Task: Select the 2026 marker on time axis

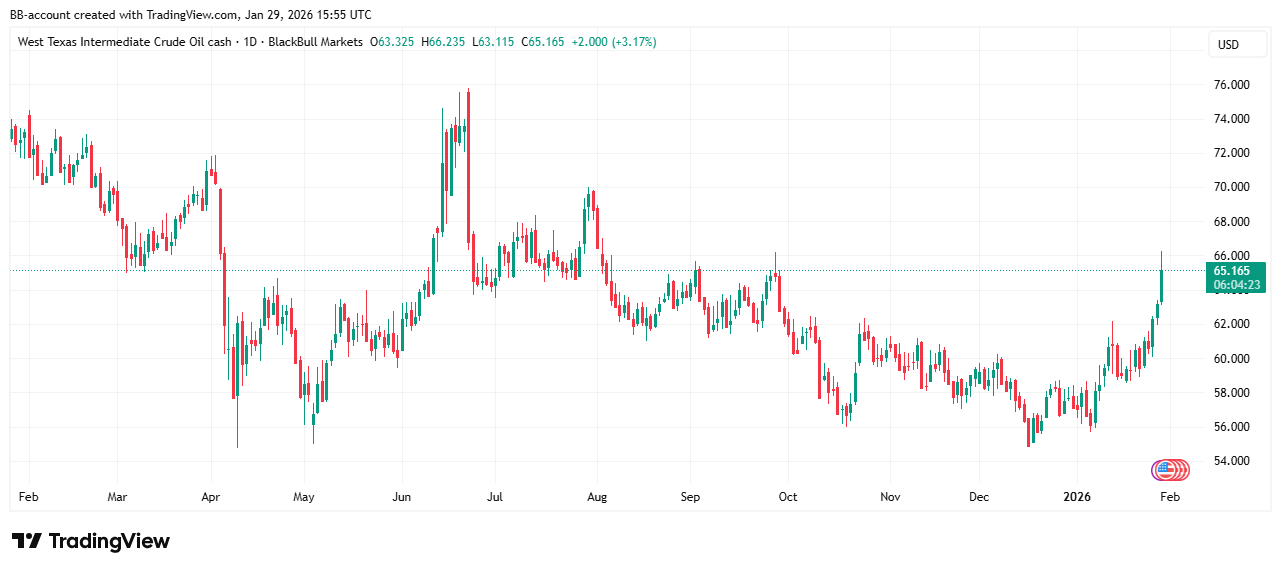Action: (1077, 496)
